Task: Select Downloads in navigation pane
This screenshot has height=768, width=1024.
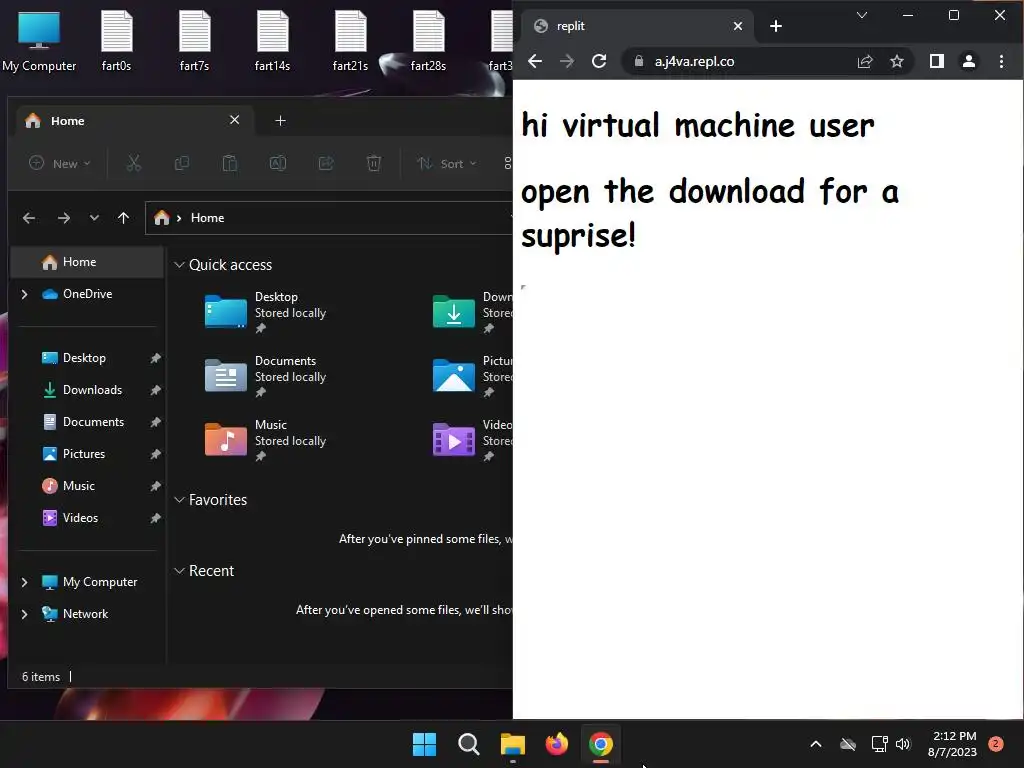Action: click(92, 391)
